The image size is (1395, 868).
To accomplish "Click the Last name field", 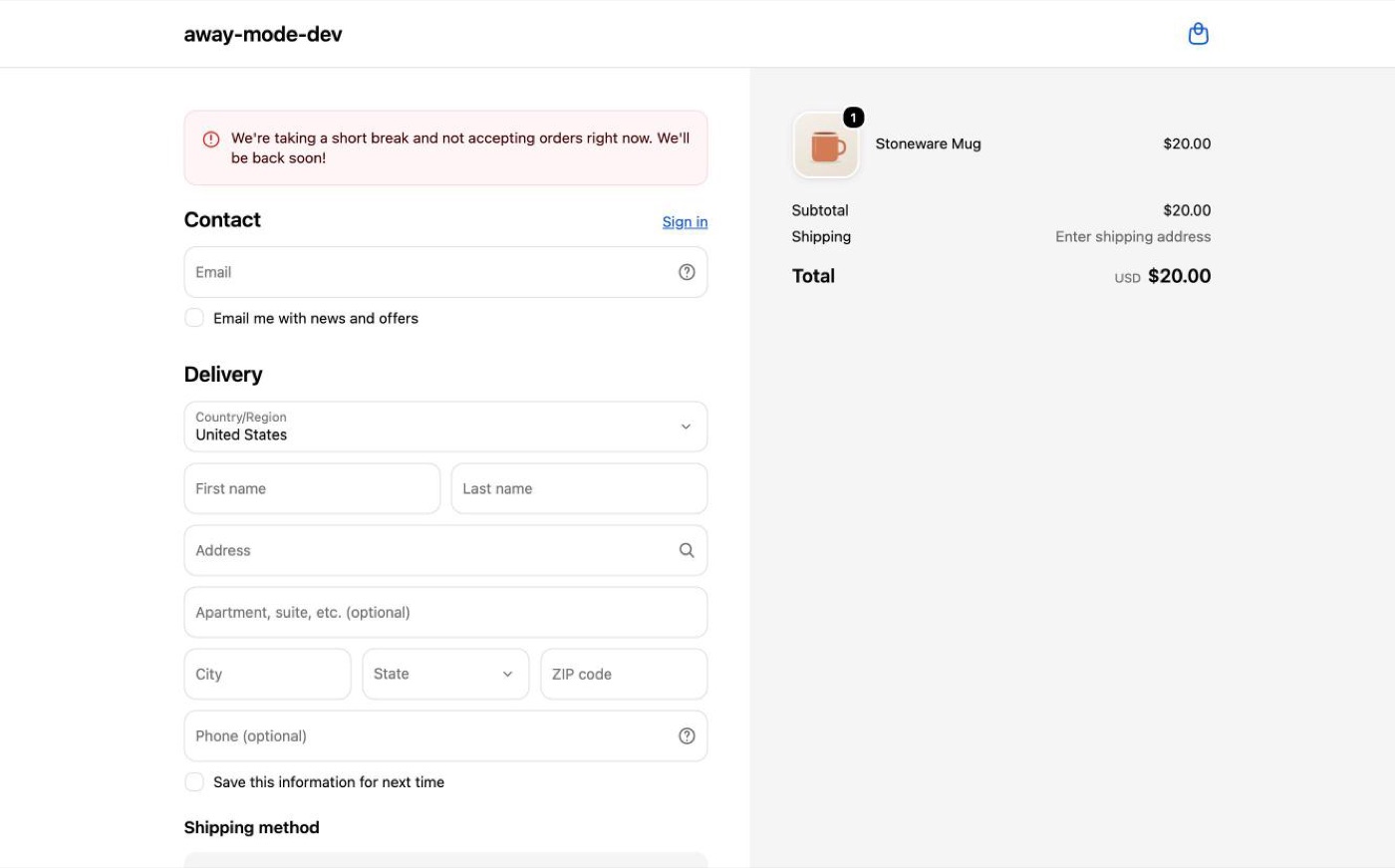I will pyautogui.click(x=579, y=488).
